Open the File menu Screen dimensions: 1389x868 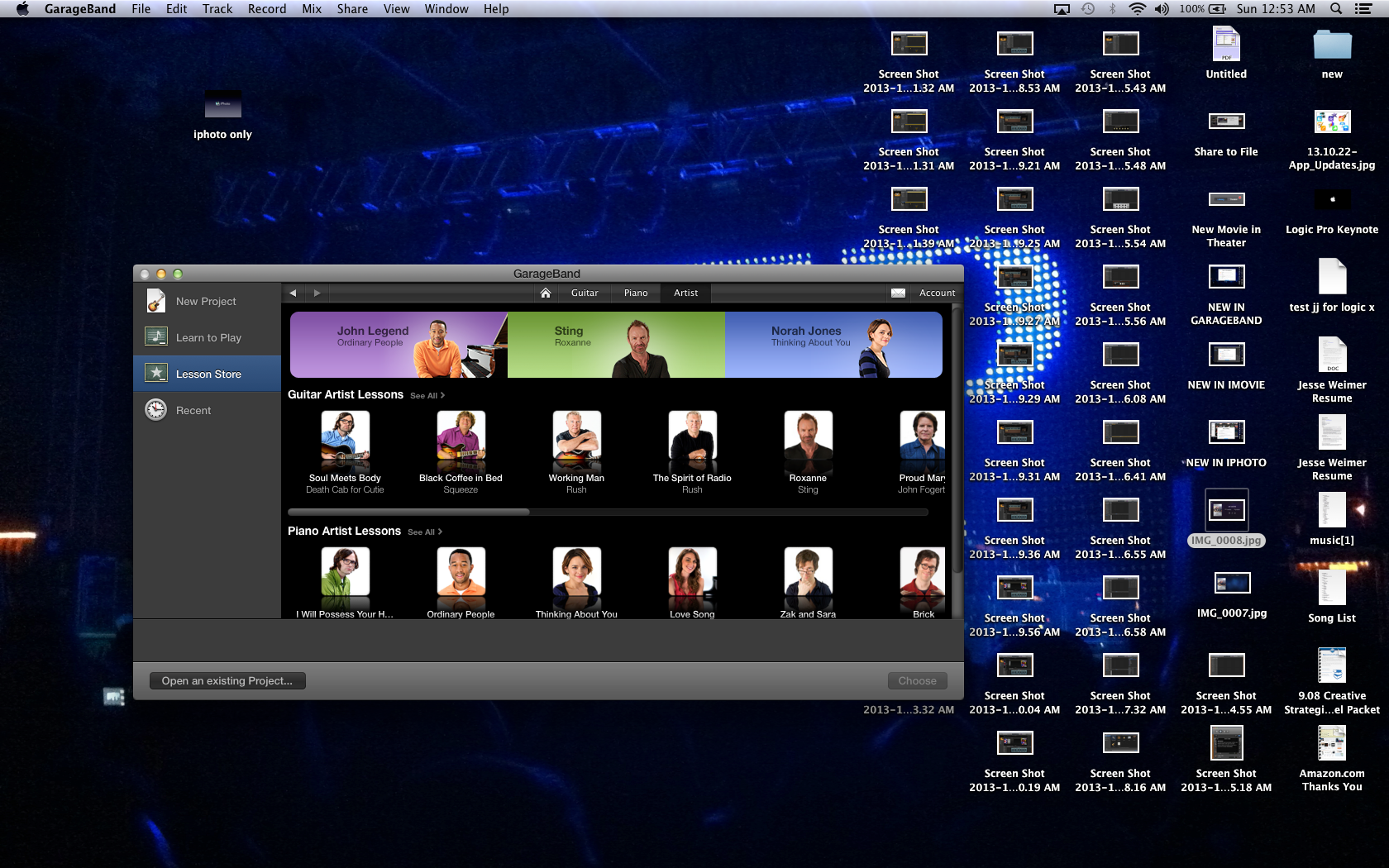click(141, 9)
